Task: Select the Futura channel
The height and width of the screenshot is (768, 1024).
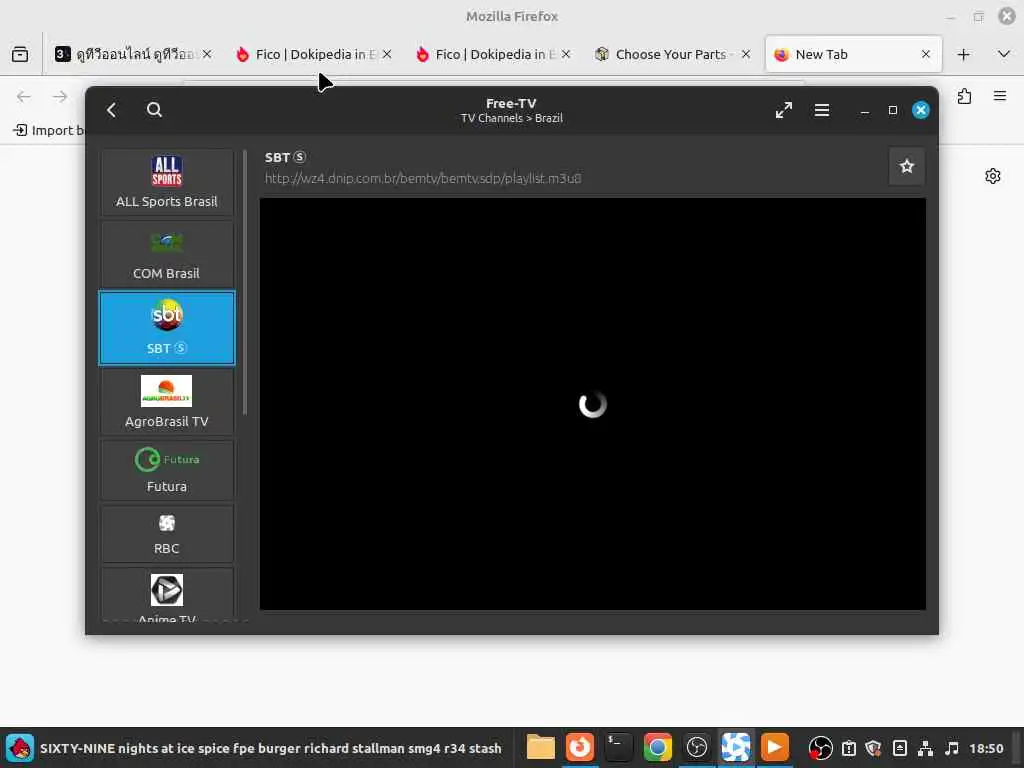Action: click(167, 470)
